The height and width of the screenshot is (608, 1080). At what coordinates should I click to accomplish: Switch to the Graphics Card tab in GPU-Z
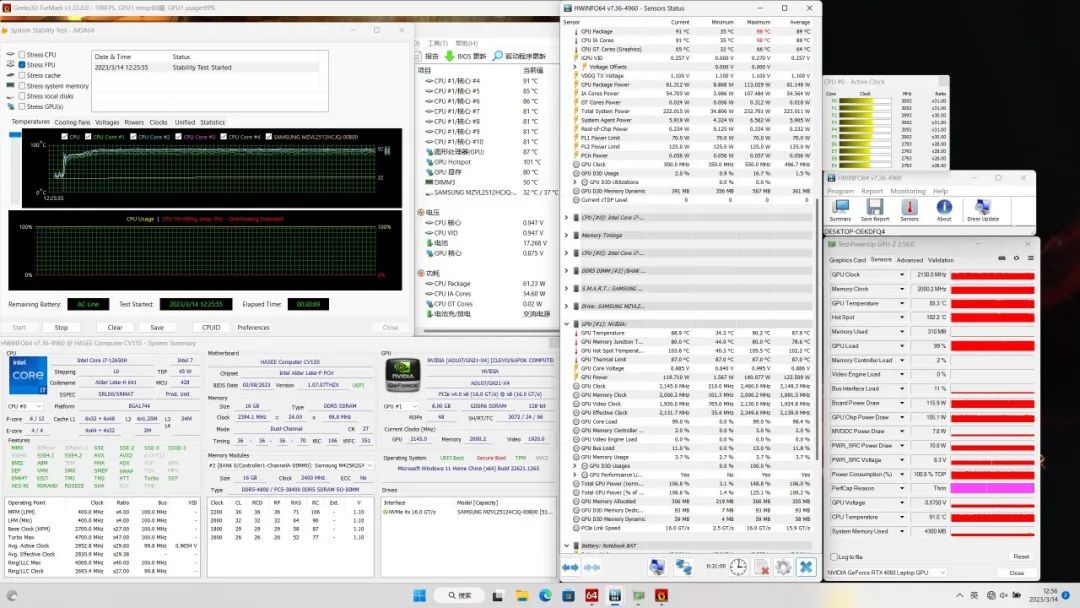point(847,260)
